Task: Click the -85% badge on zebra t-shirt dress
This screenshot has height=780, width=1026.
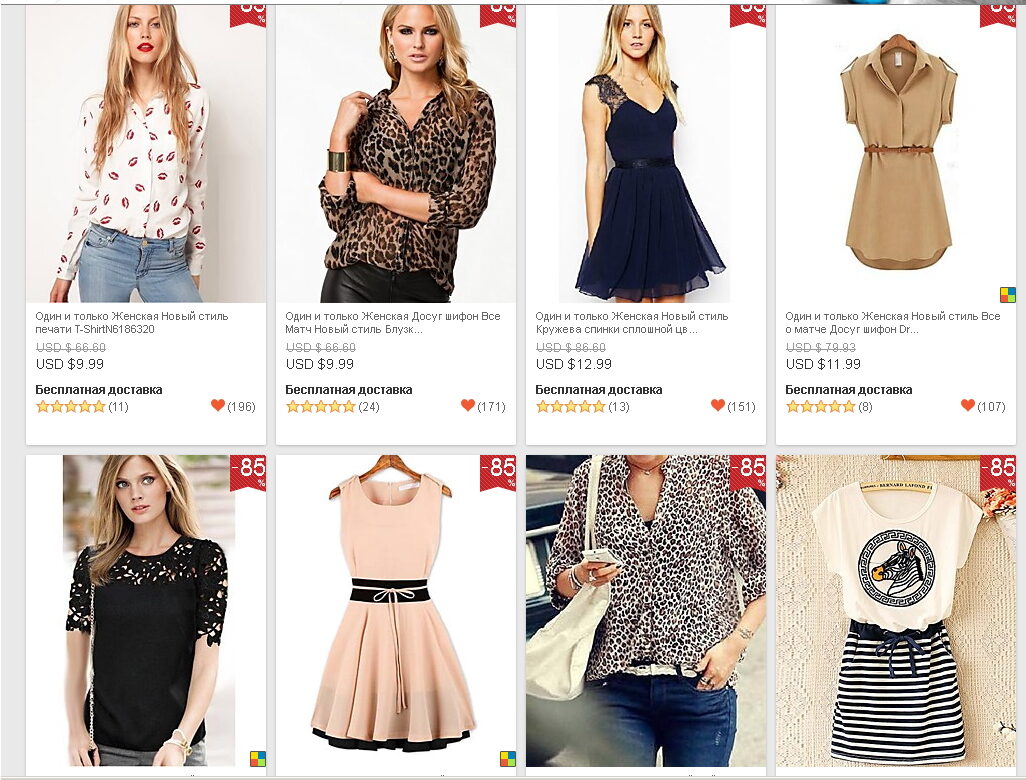Action: (x=998, y=471)
